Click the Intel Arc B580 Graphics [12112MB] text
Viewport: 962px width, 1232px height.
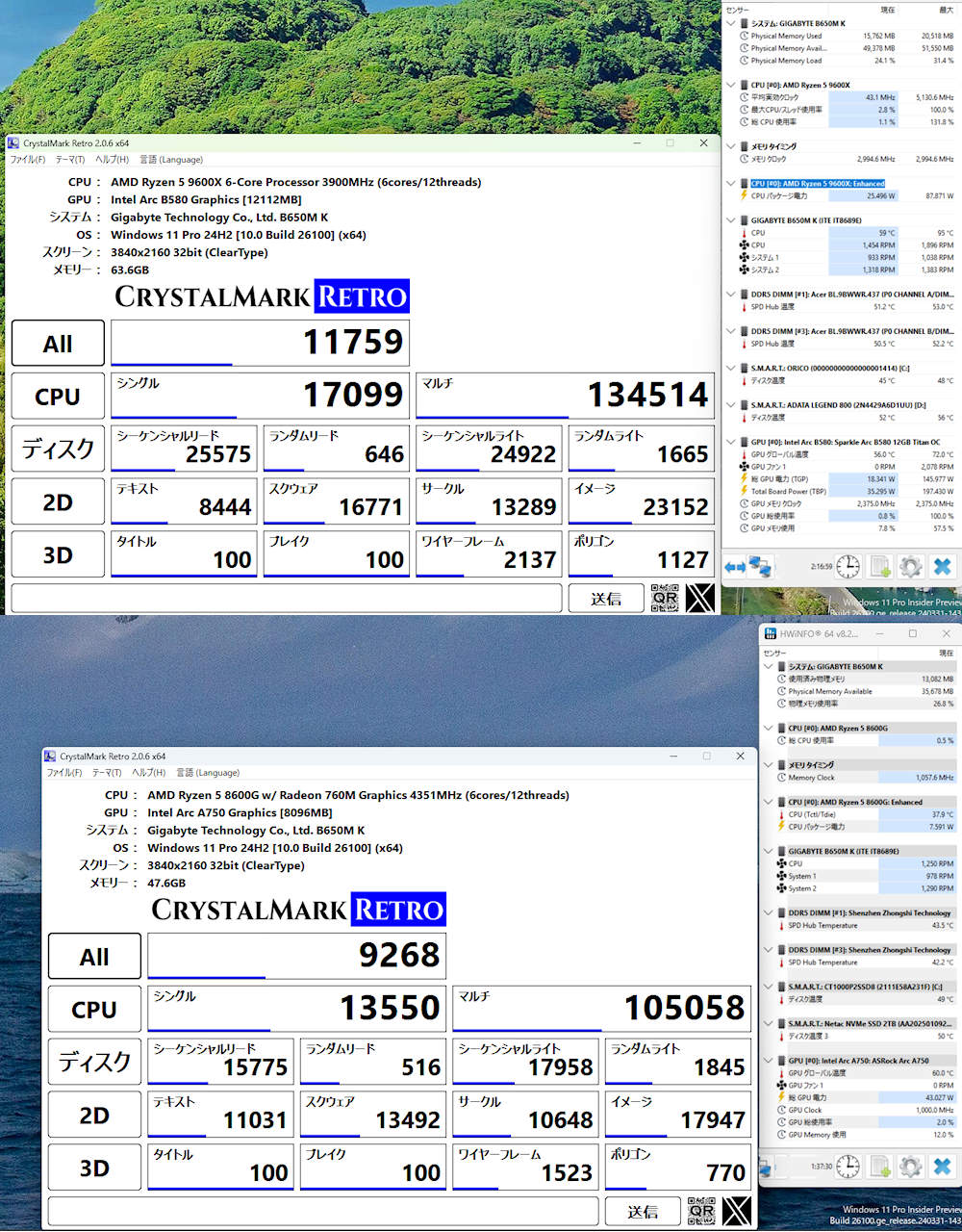tap(206, 199)
